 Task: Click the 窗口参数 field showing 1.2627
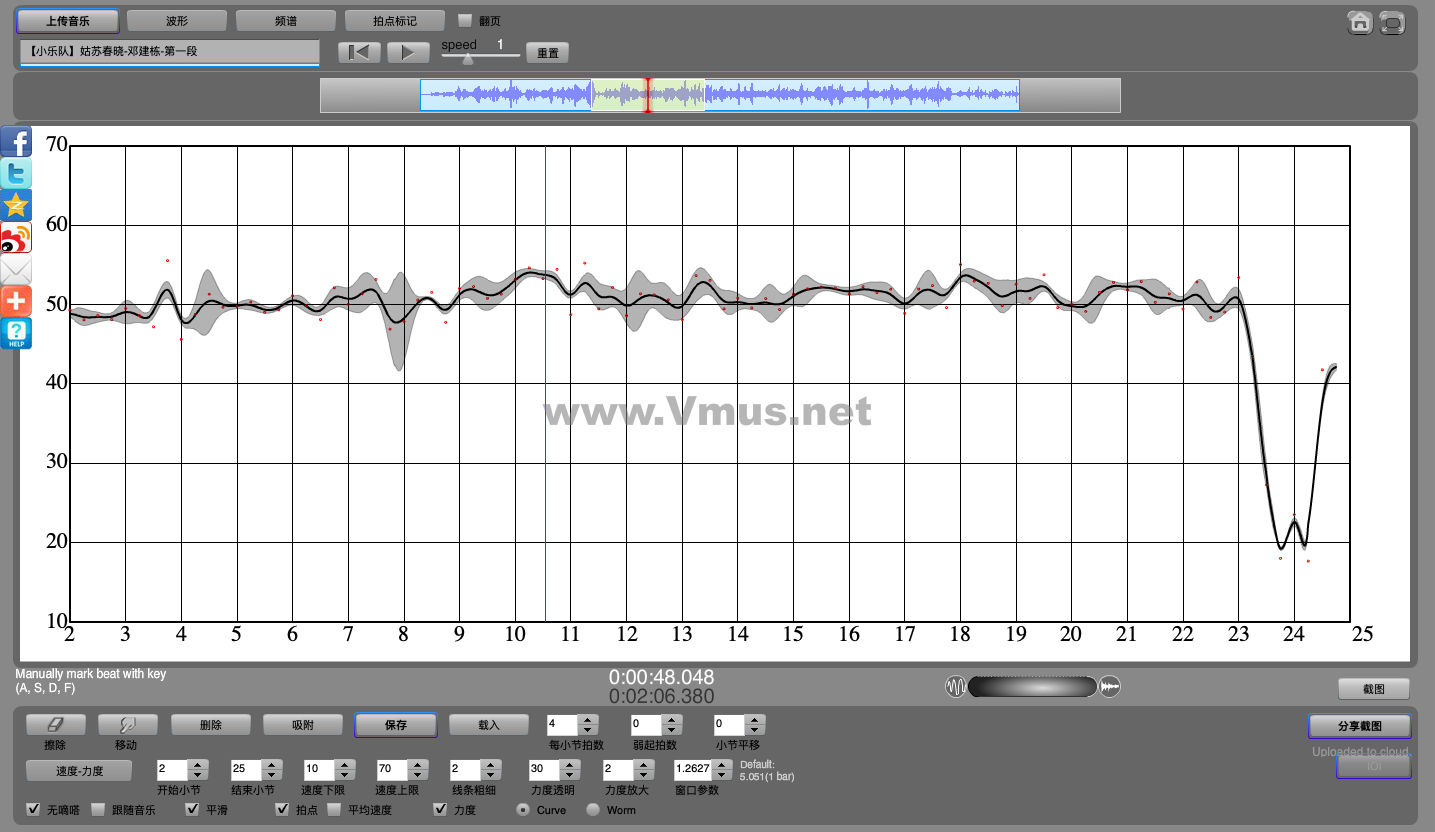tap(694, 770)
